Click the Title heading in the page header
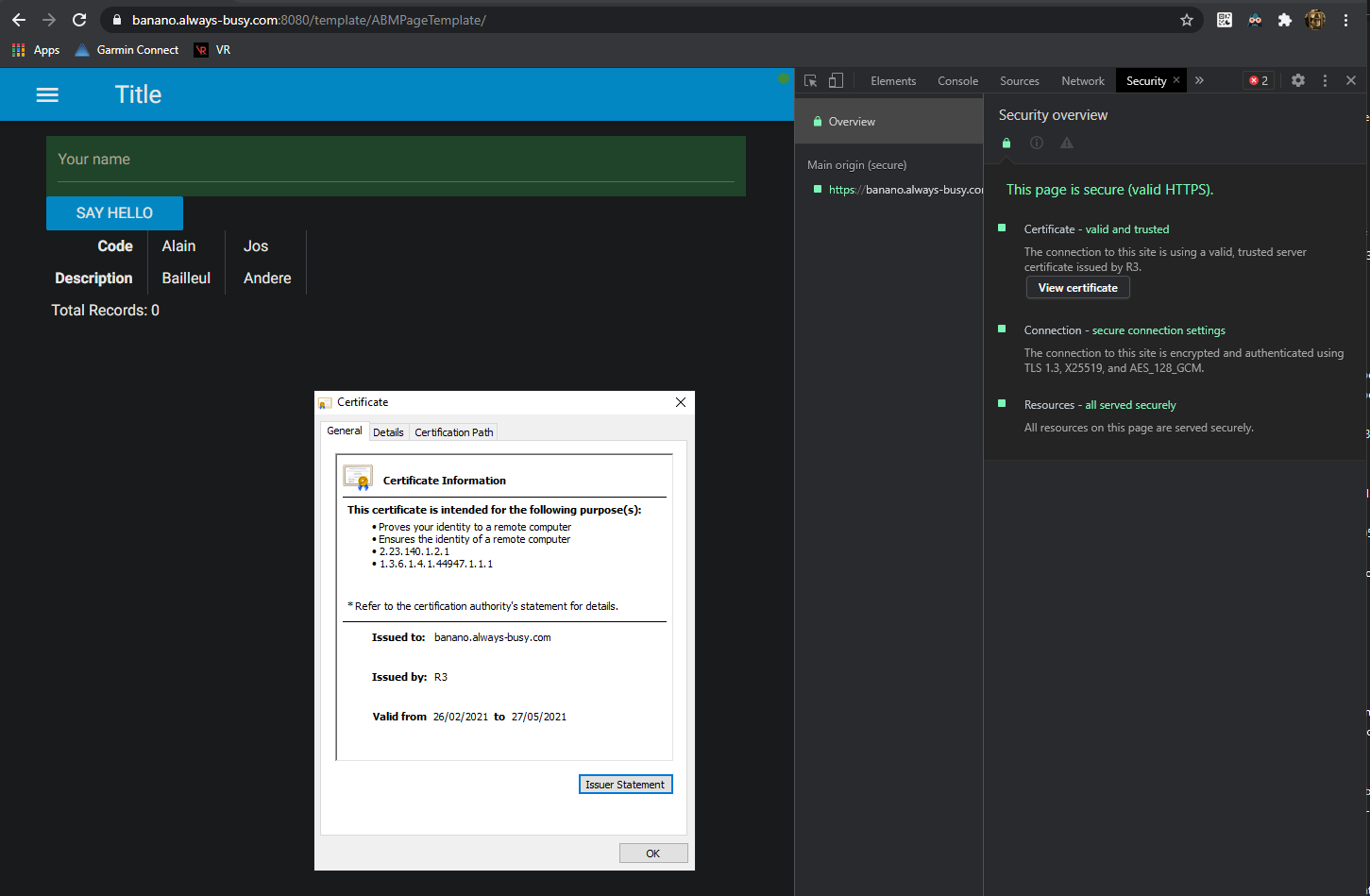Screen dimensions: 1370x896 pyautogui.click(x=139, y=94)
